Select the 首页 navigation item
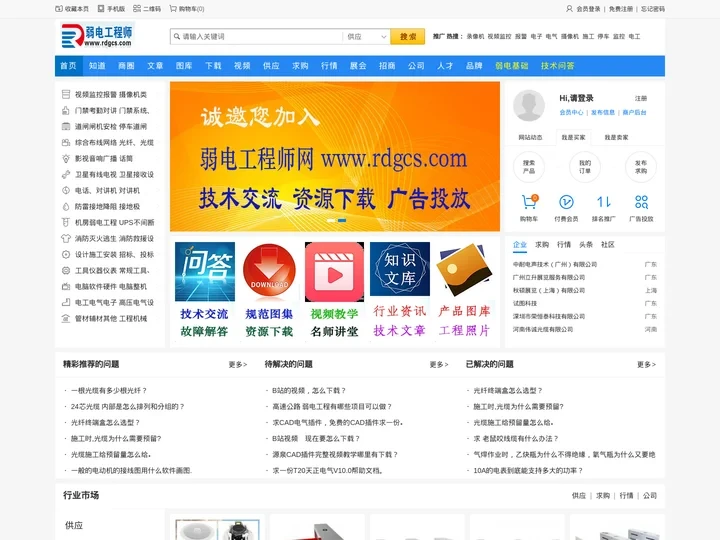The height and width of the screenshot is (540, 720). [x=68, y=66]
